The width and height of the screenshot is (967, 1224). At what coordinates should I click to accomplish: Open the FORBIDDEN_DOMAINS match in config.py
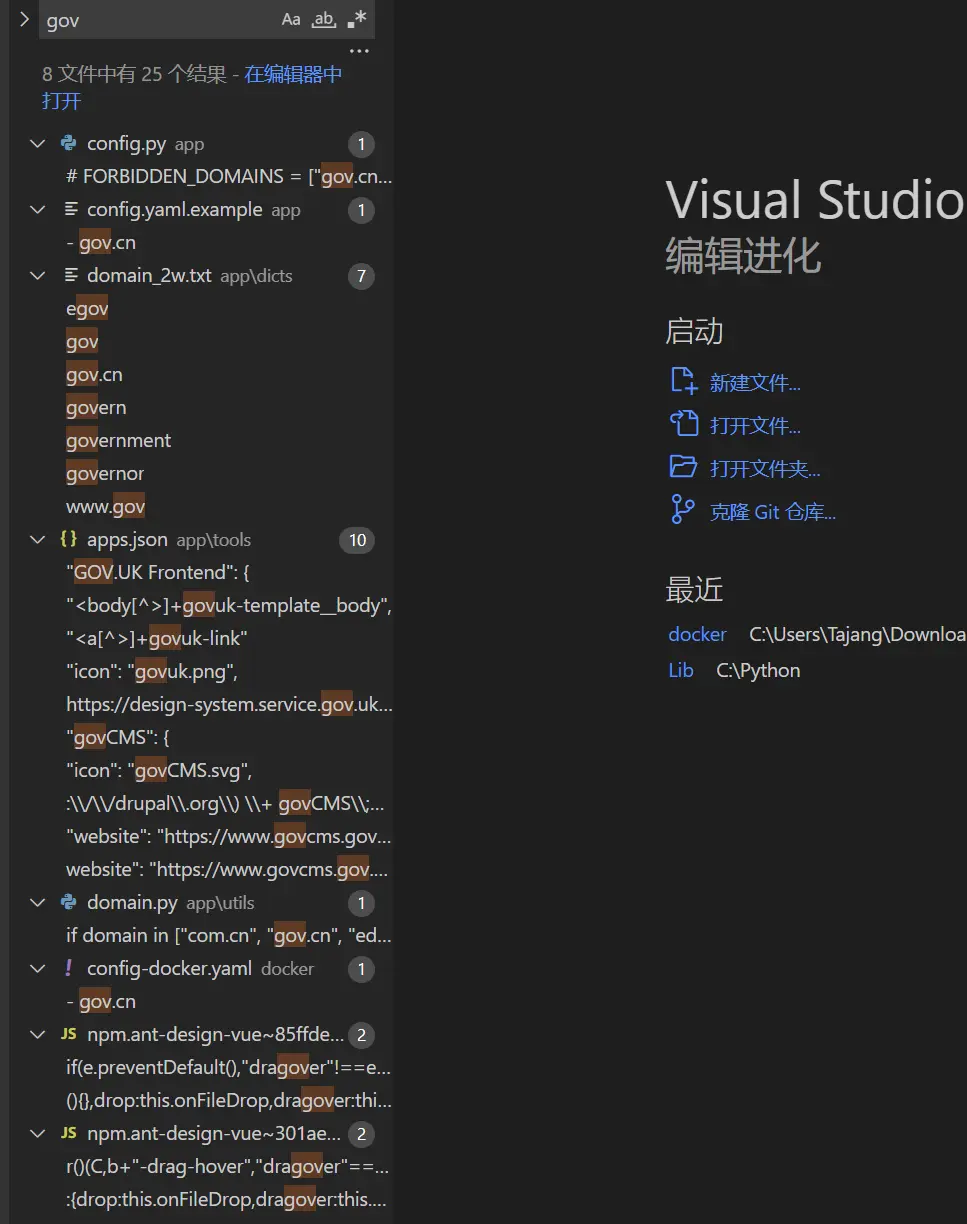pos(228,177)
